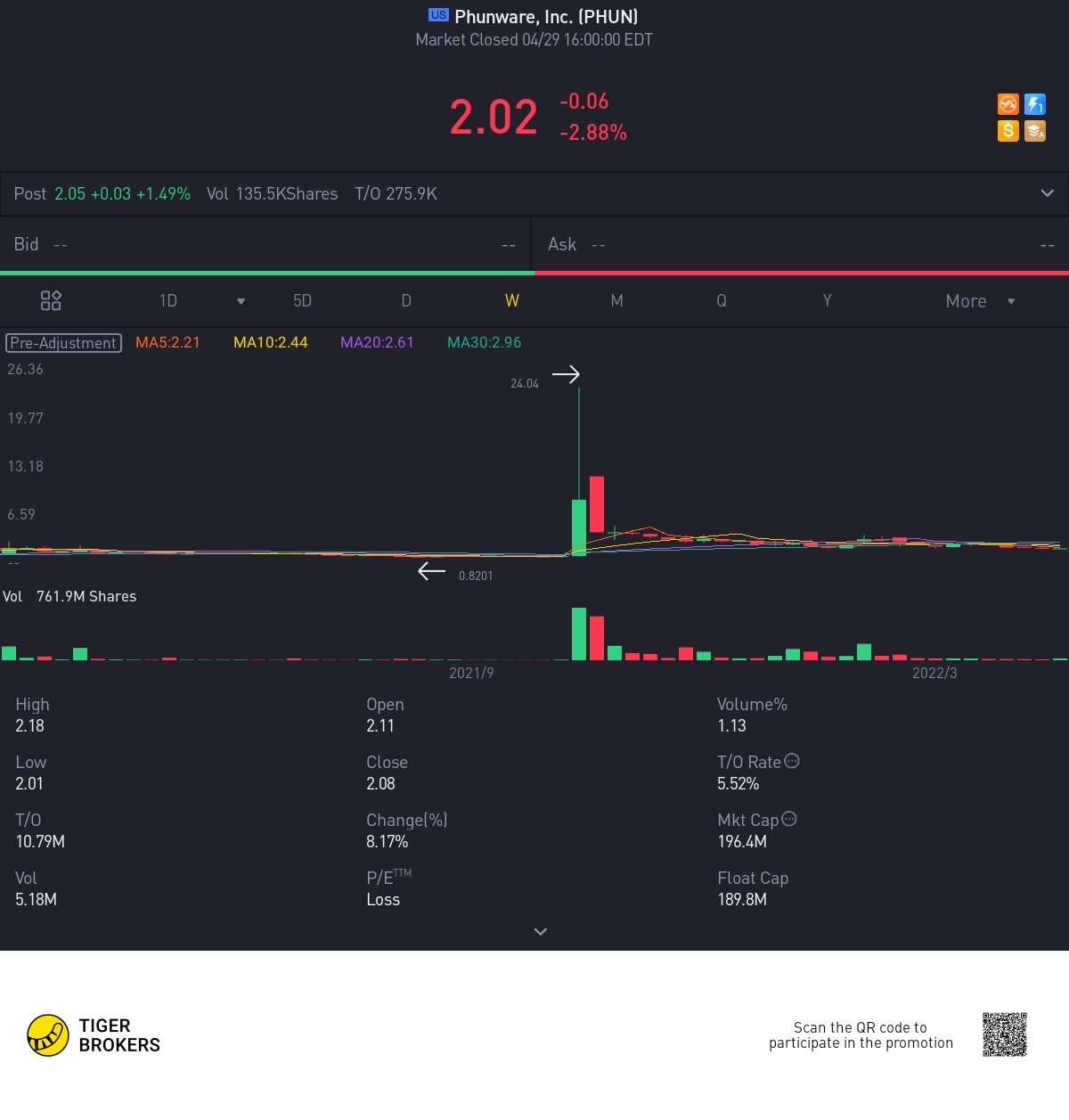The height and width of the screenshot is (1120, 1069).
Task: Select the D daily chart tab
Action: point(406,301)
